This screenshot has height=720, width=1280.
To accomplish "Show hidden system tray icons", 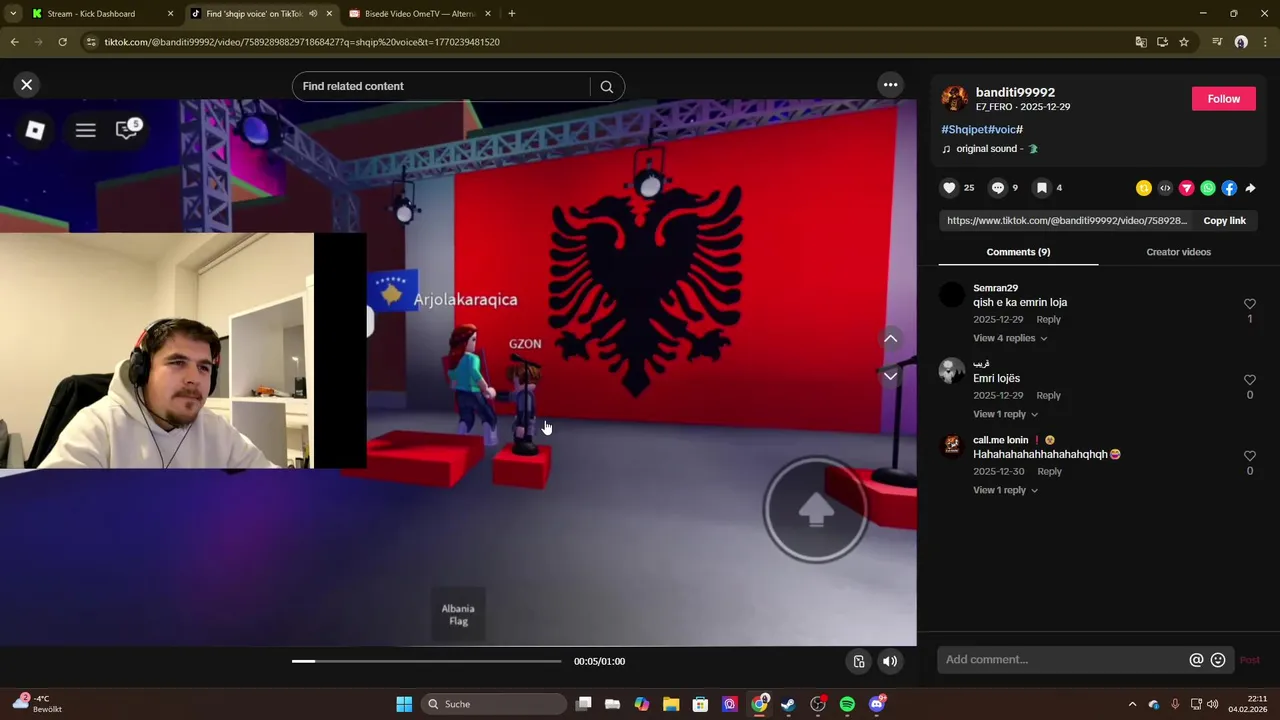I will point(1132,704).
